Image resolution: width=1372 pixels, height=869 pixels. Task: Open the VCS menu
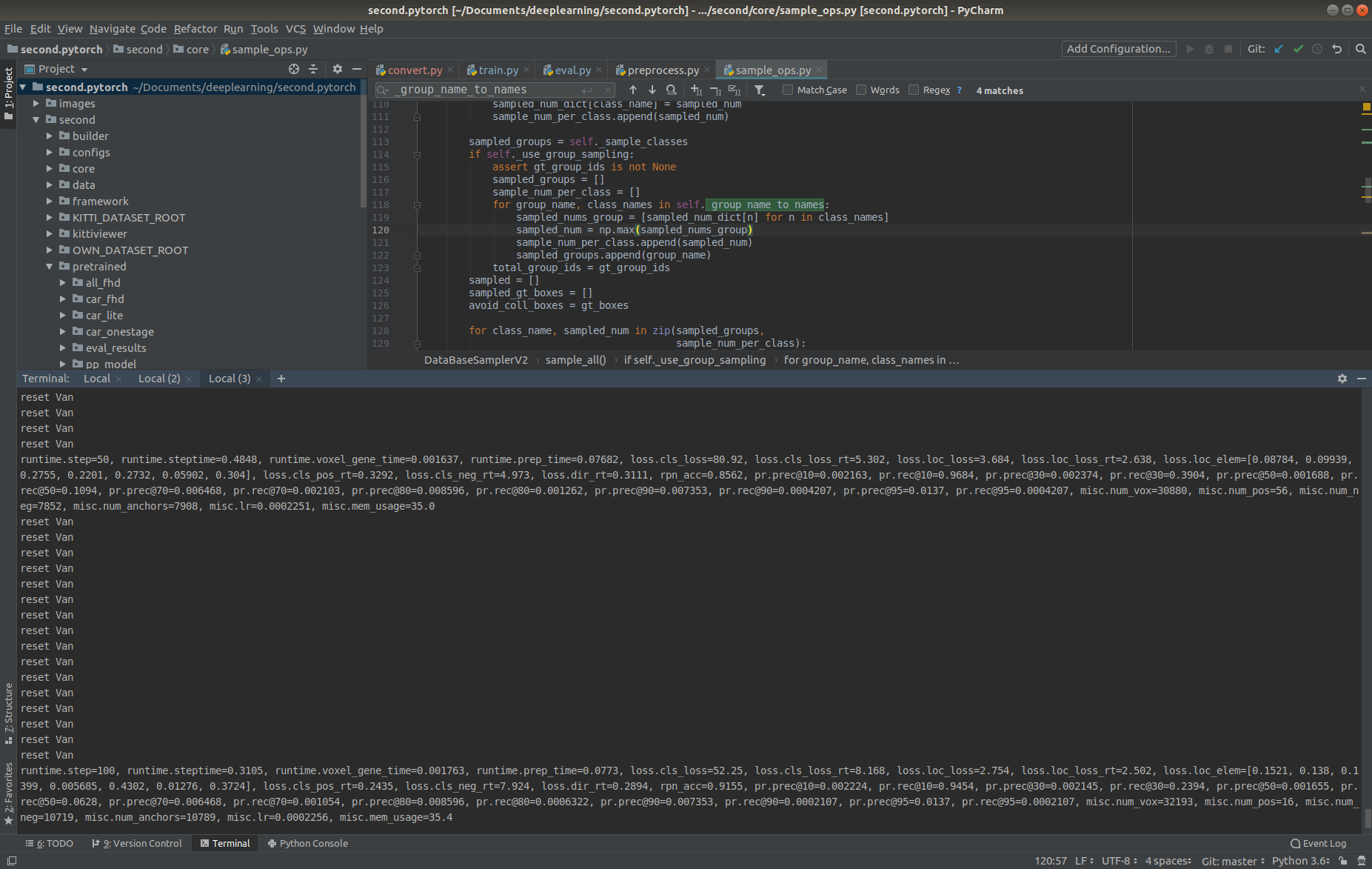pyautogui.click(x=295, y=29)
